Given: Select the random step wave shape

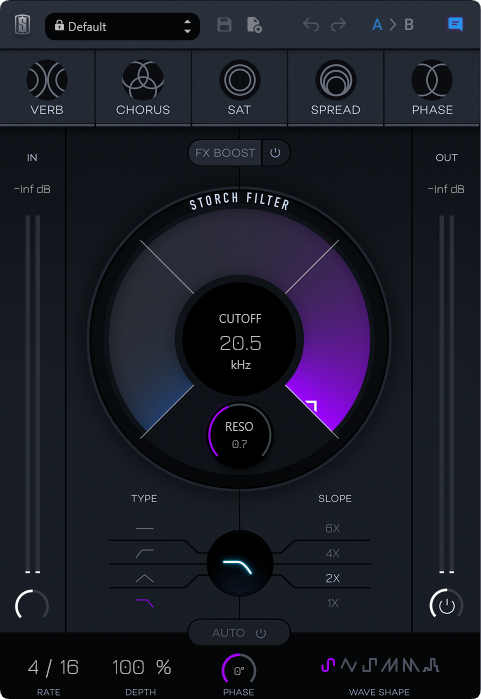Looking at the screenshot, I should (x=431, y=665).
